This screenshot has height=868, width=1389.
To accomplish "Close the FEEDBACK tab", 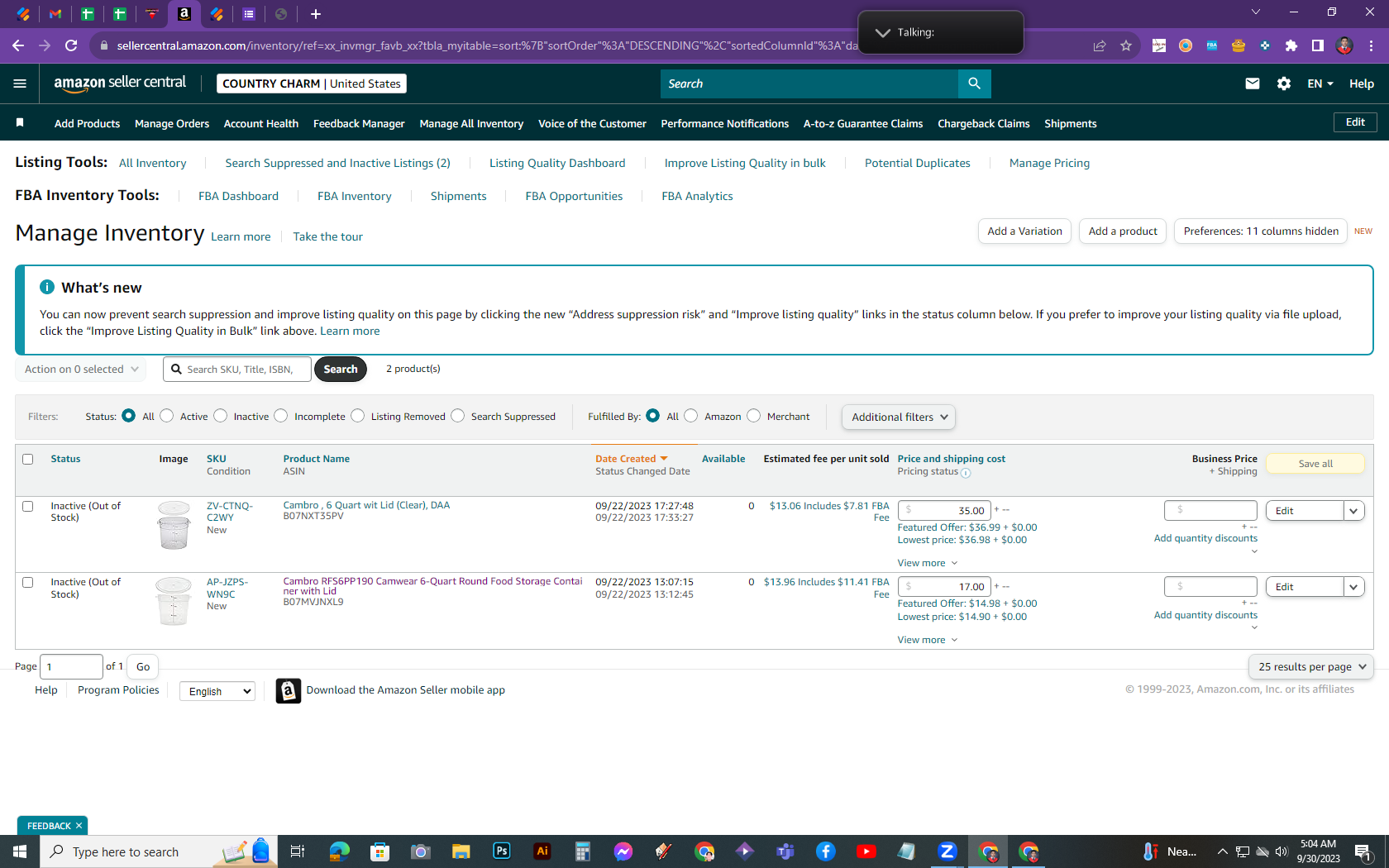I will [79, 826].
